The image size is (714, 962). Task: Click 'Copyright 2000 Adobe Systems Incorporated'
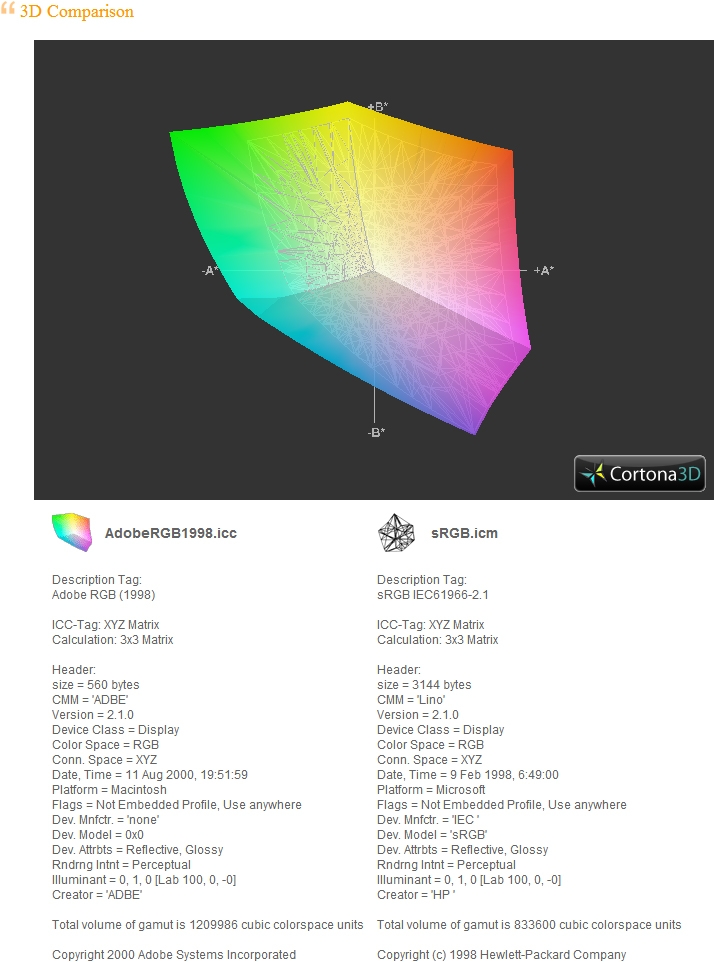[x=174, y=955]
